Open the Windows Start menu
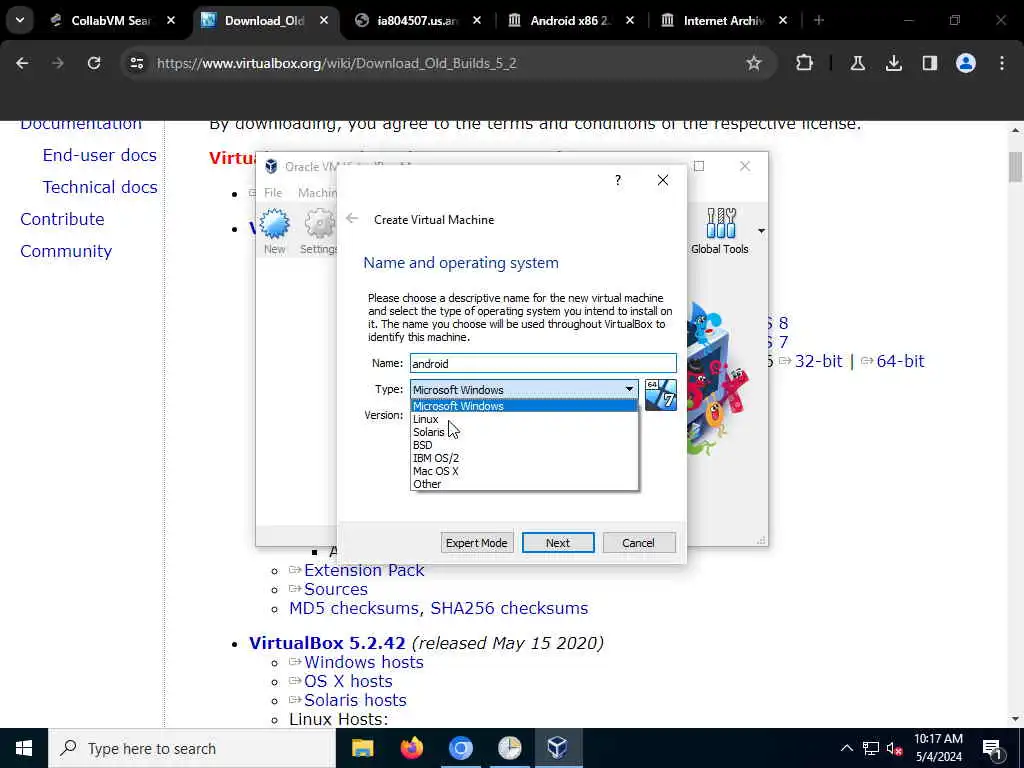This screenshot has width=1024, height=768. pyautogui.click(x=24, y=748)
